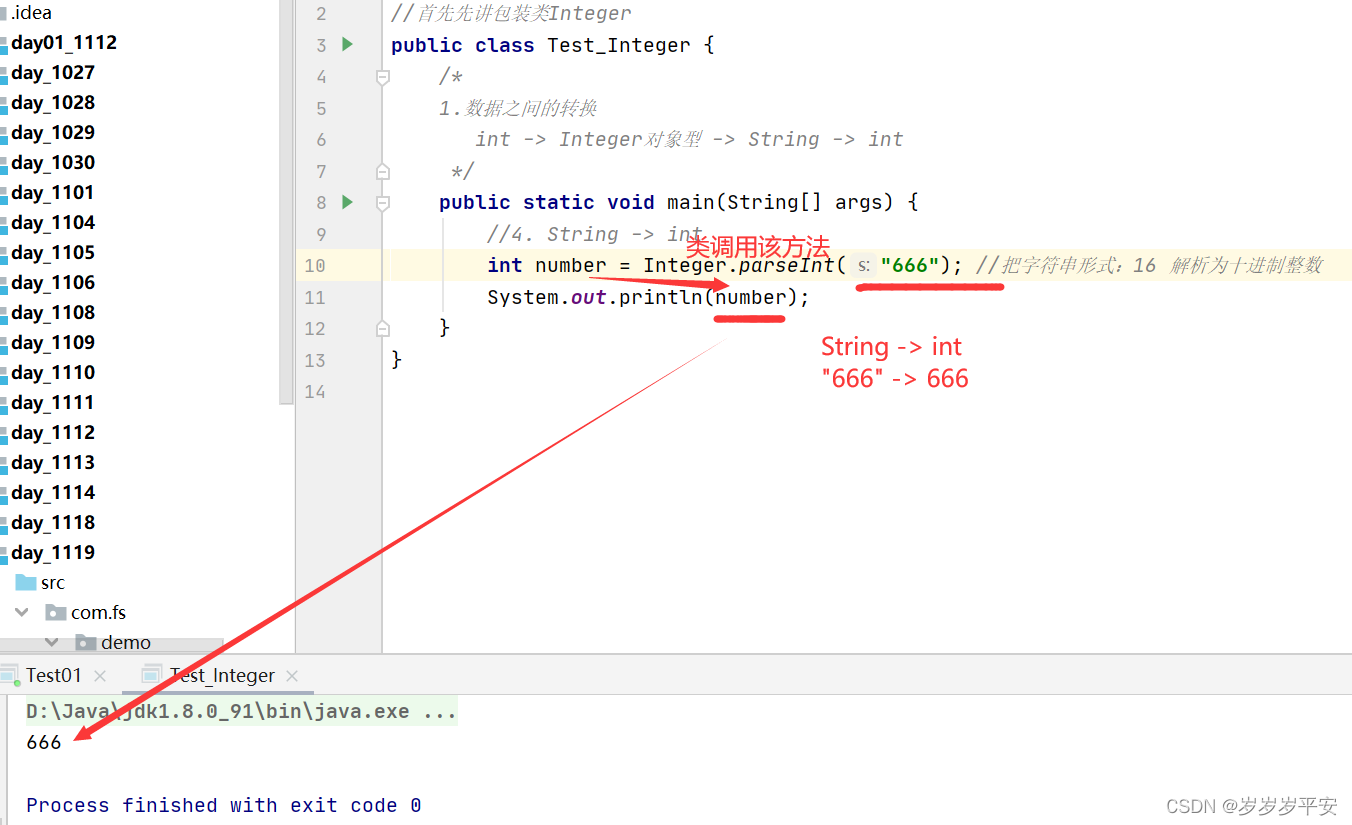
Task: Click line number 10 in the editor gutter
Action: [x=314, y=265]
